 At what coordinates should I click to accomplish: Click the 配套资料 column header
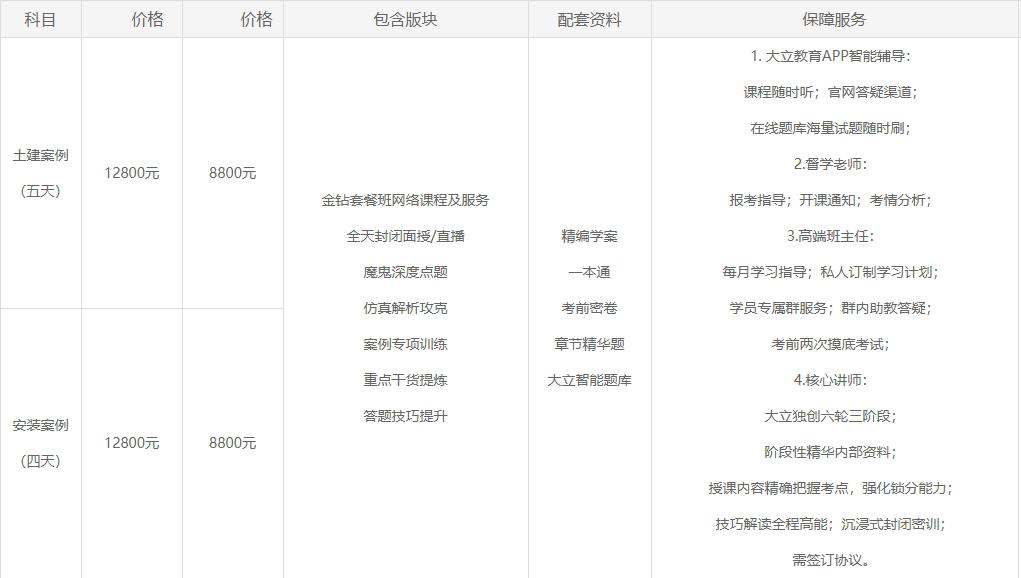point(589,19)
